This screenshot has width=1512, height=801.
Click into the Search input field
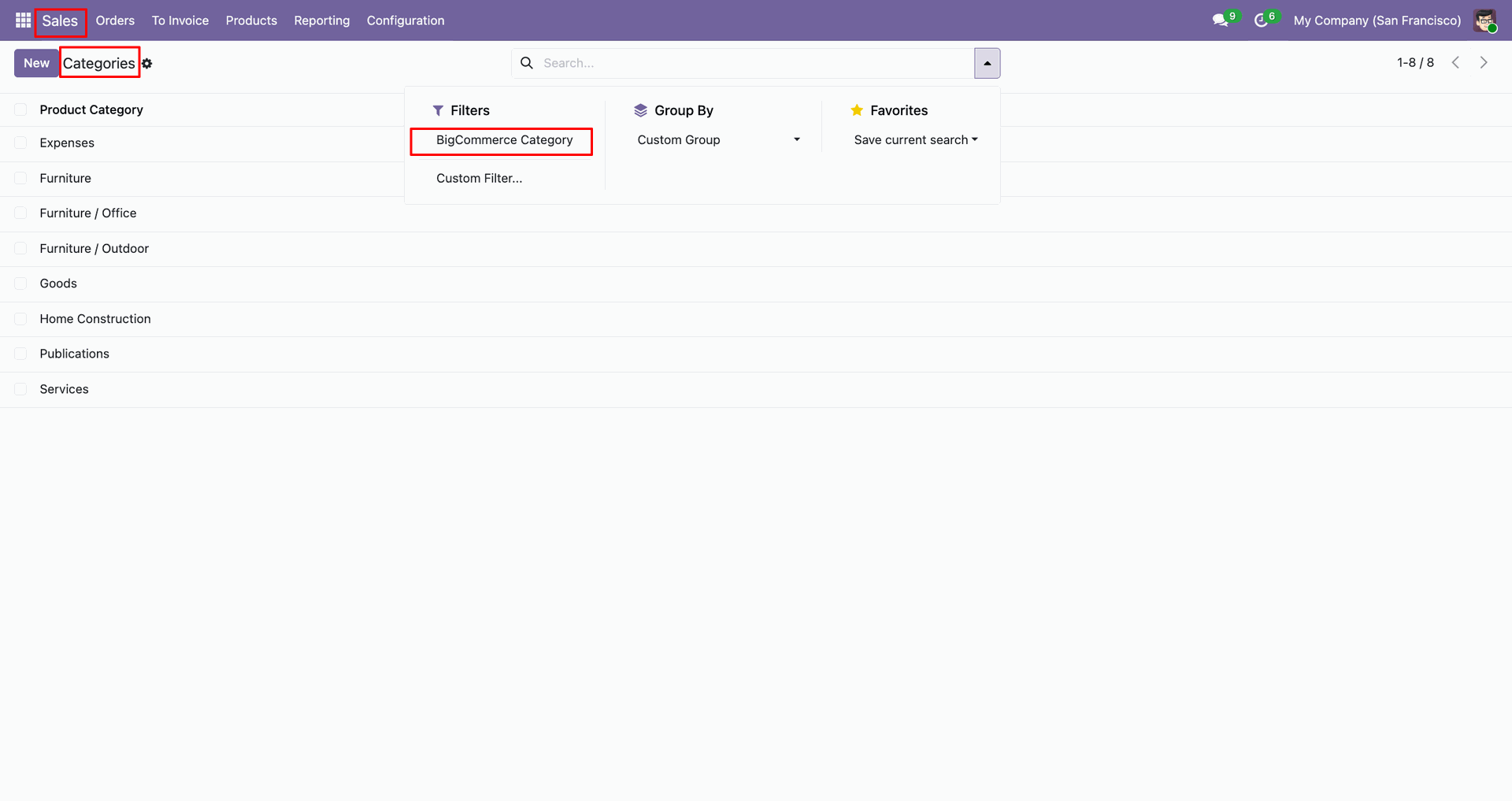[x=756, y=63]
